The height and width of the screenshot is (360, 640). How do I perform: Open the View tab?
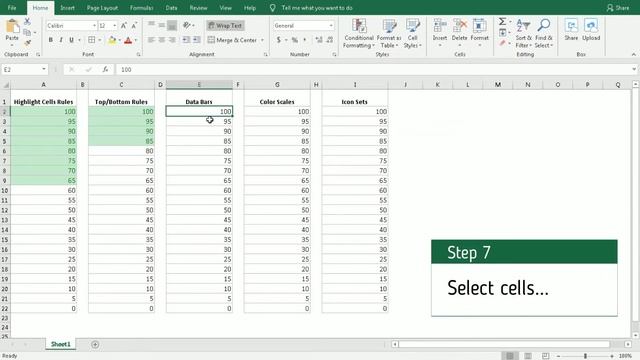(x=225, y=8)
